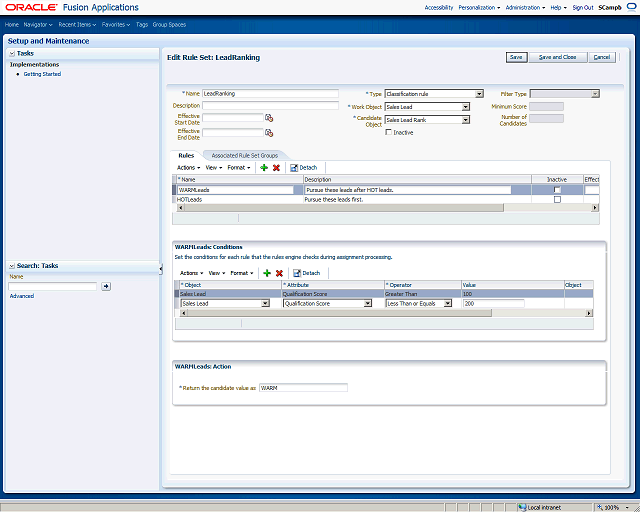Add a new rule with green plus icon in Rules toolbar

[x=264, y=168]
